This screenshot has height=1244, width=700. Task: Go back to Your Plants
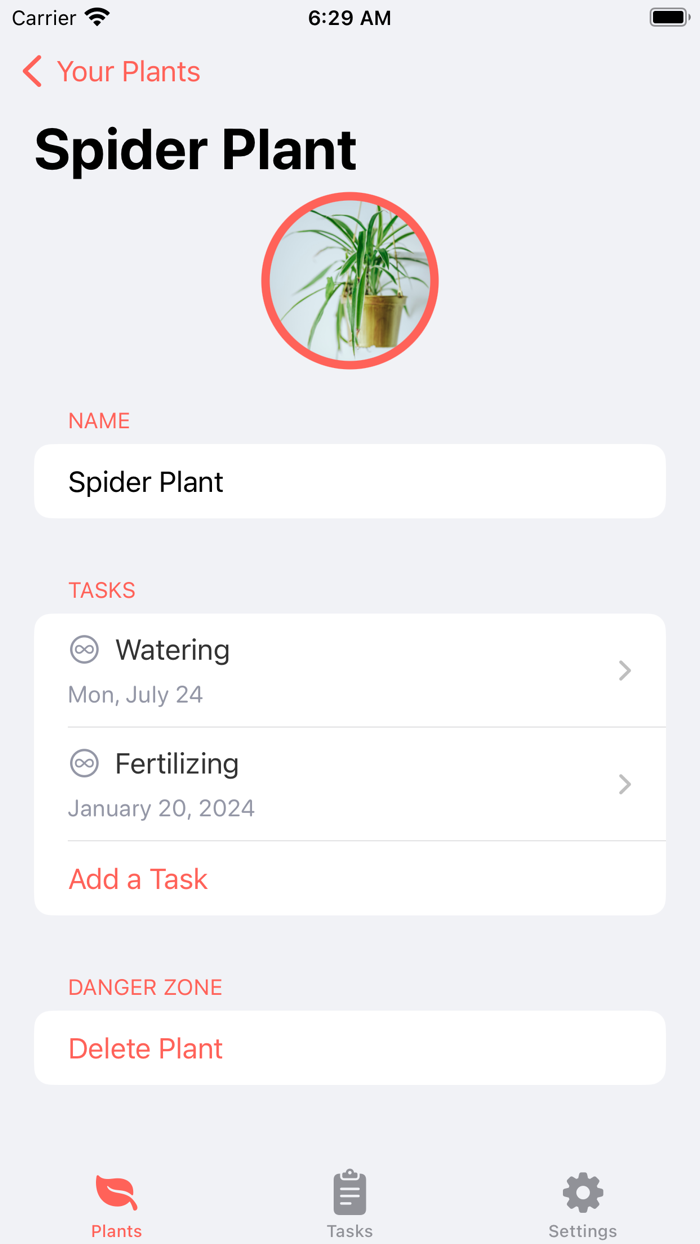(110, 71)
